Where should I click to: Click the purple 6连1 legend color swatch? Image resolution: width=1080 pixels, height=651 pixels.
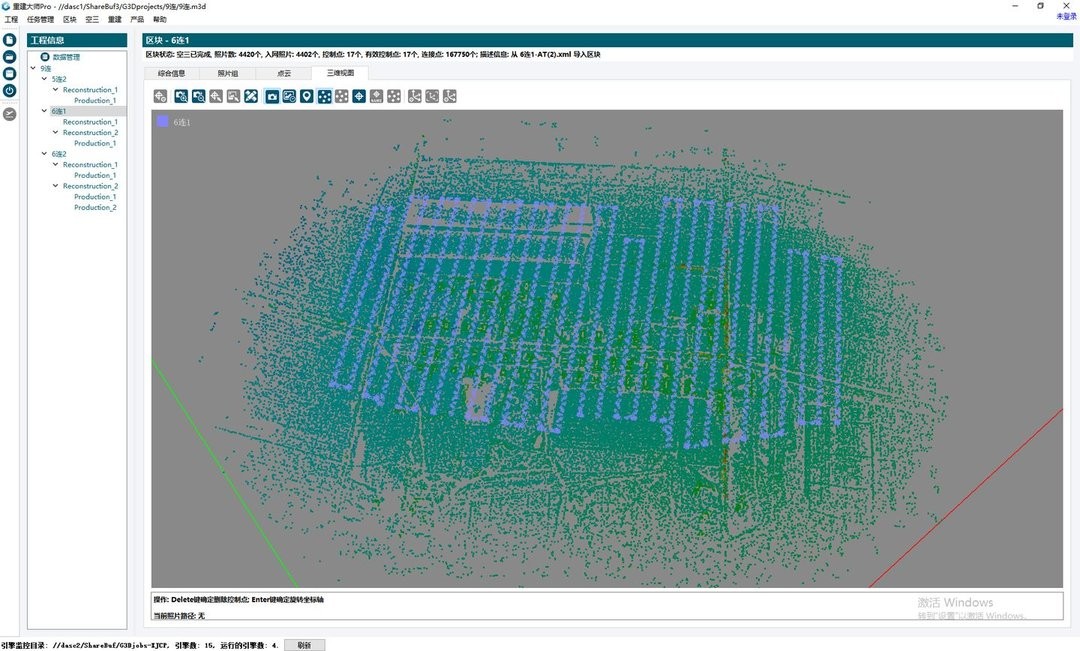pyautogui.click(x=162, y=122)
